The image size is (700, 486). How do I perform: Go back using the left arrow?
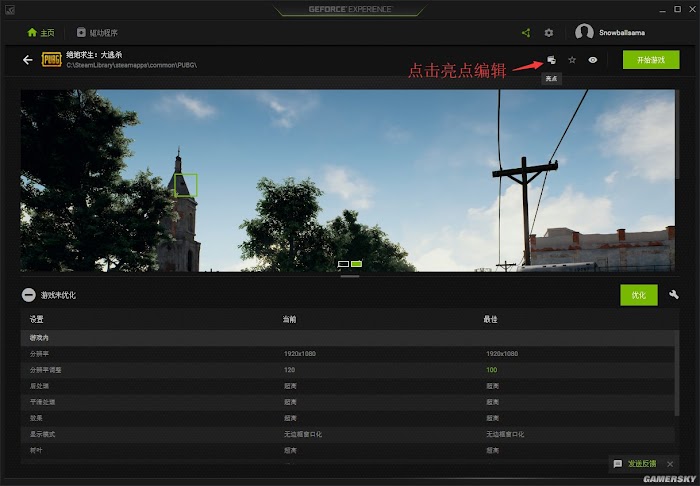click(28, 60)
